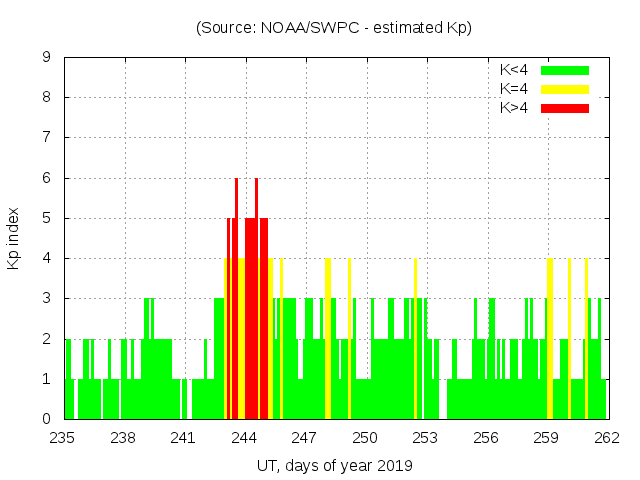Select the K>4 legend label
This screenshot has width=640, height=480.
tap(514, 108)
